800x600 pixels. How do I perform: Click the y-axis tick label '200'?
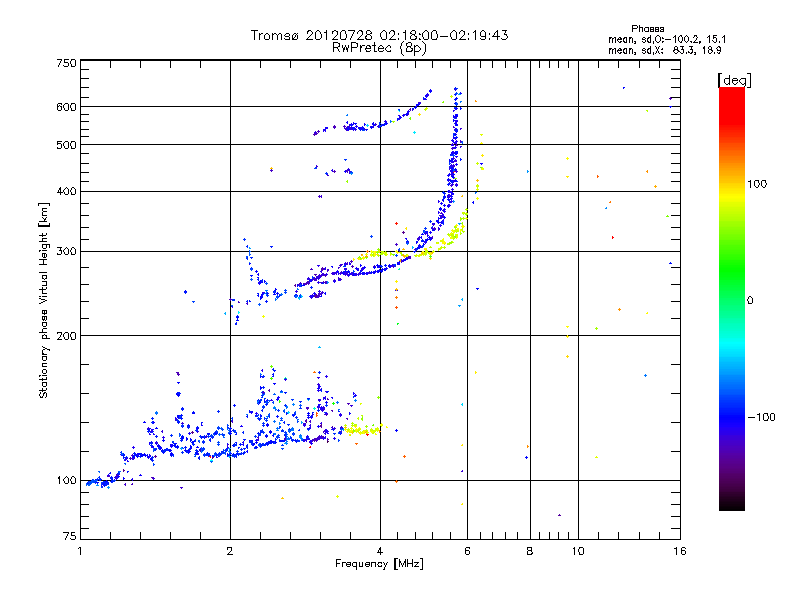(66, 336)
